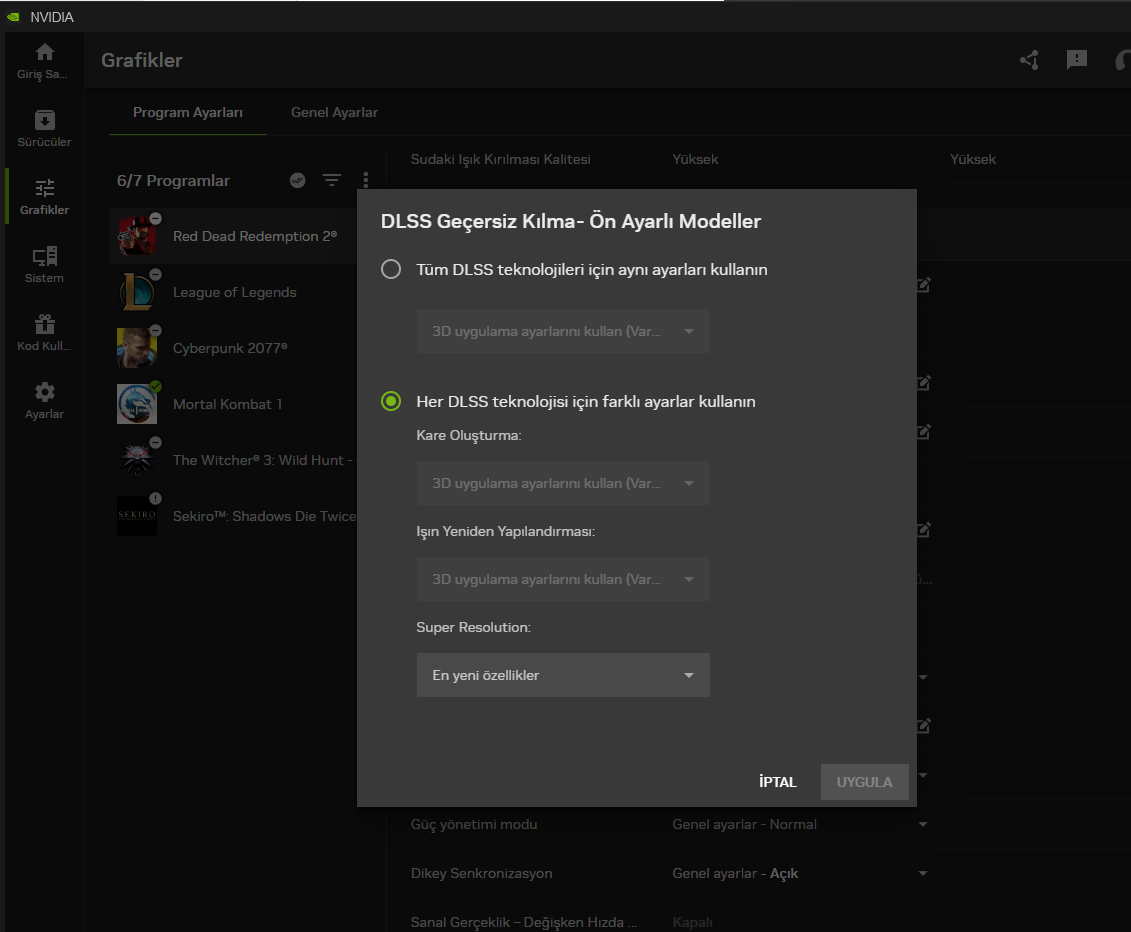The width and height of the screenshot is (1131, 932).
Task: Open the Kare Oluşturma dropdown
Action: click(563, 483)
